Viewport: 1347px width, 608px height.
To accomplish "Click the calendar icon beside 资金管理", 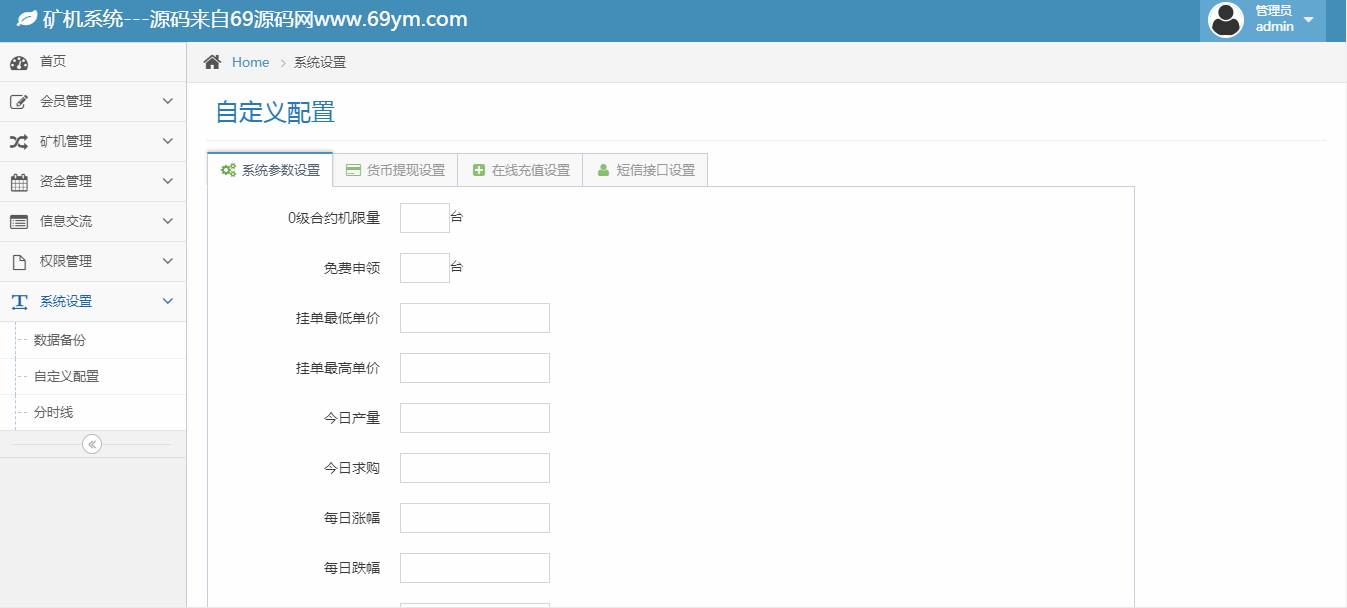I will pos(19,182).
